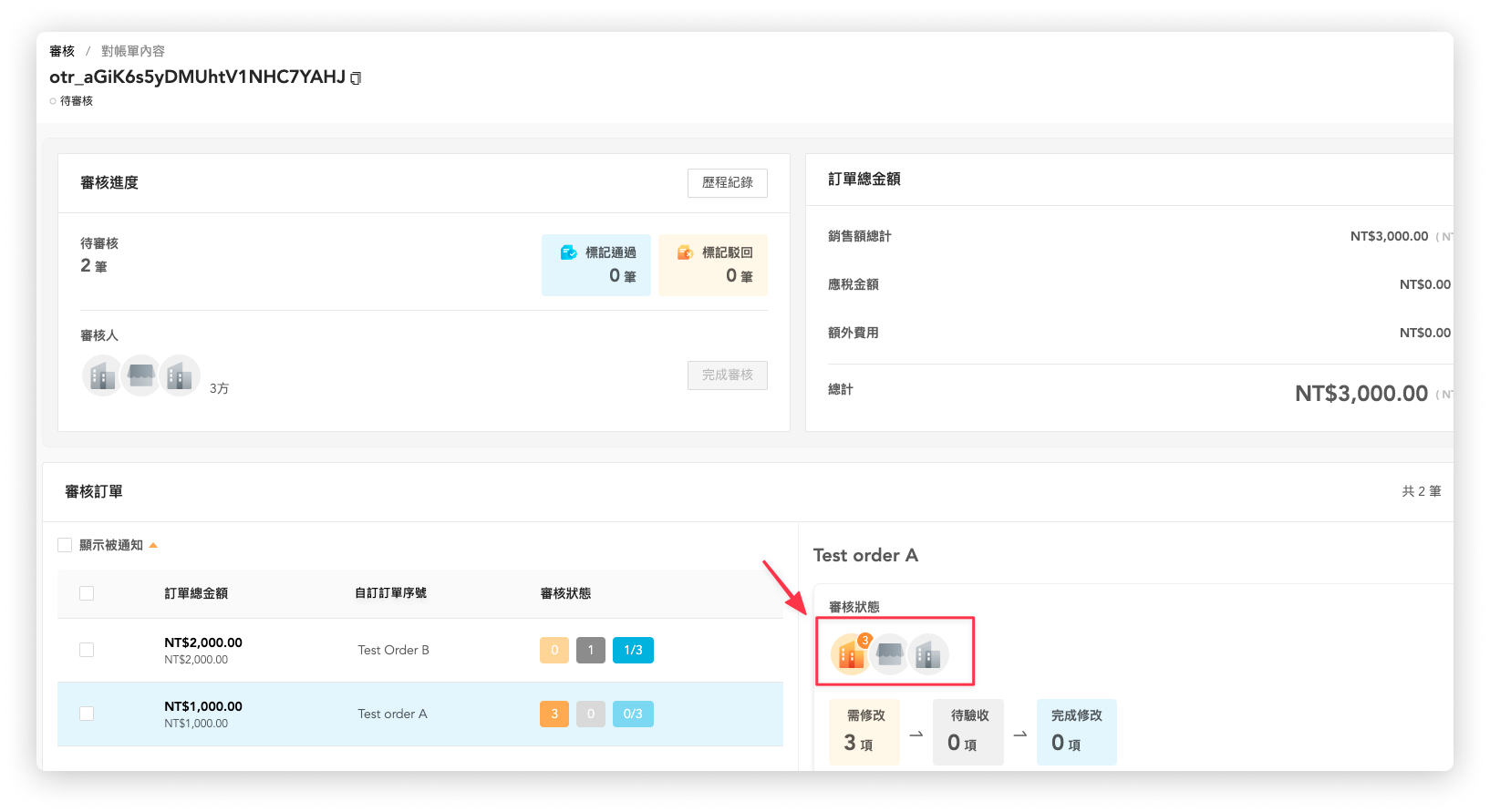Screen dimensions: 1490x812
Task: Check the Test order A row checkbox
Action: [87, 714]
